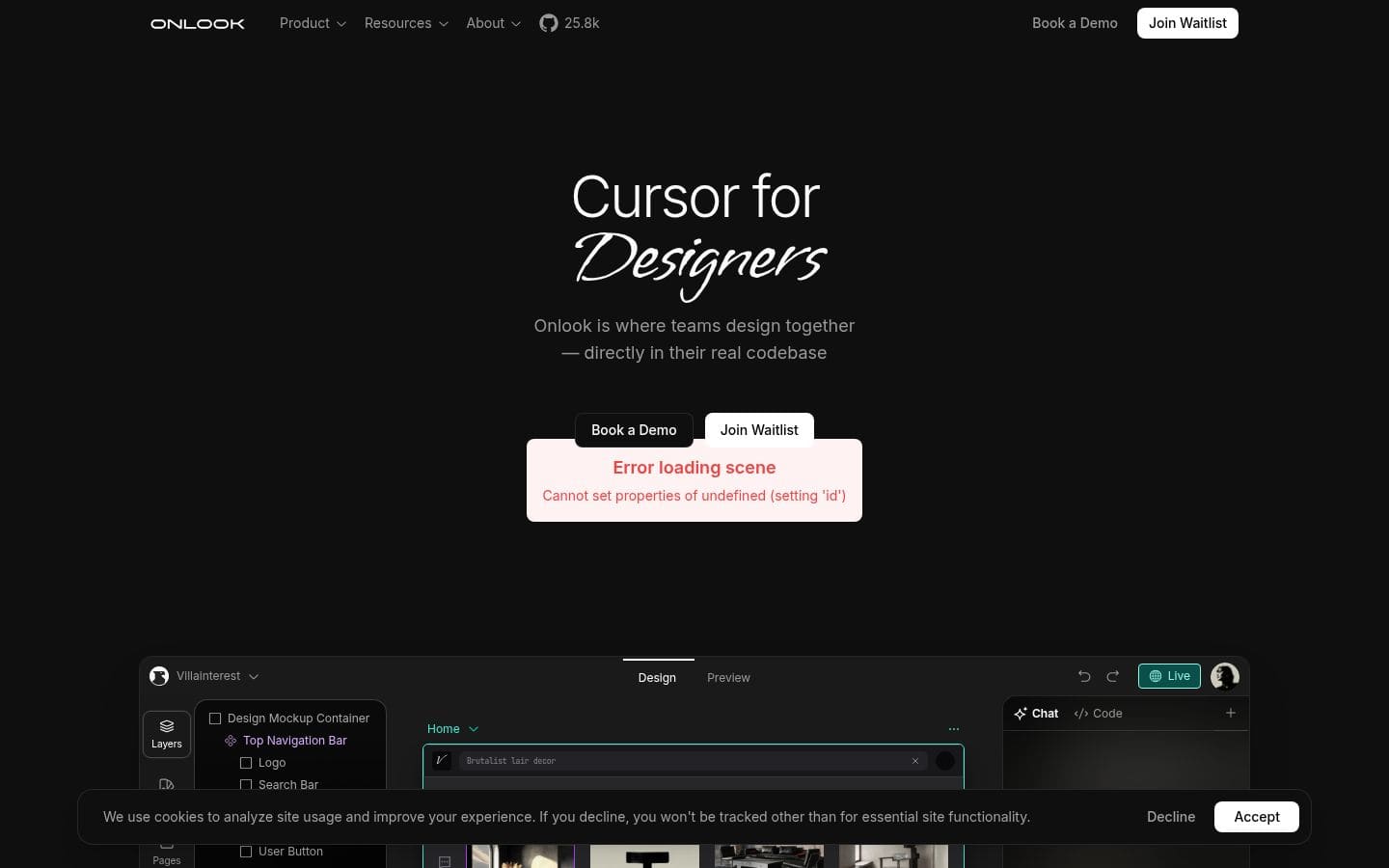Click the logo mark in the mockup search bar

(x=442, y=761)
